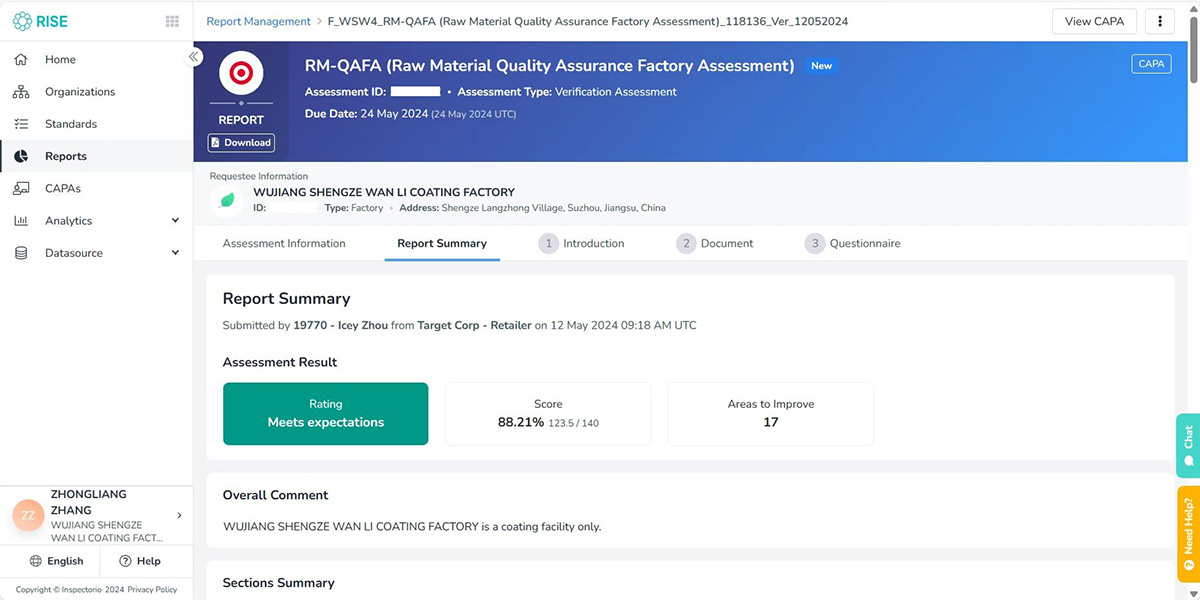This screenshot has height=600, width=1200.
Task: Click the Help question mark icon
Action: 125,561
